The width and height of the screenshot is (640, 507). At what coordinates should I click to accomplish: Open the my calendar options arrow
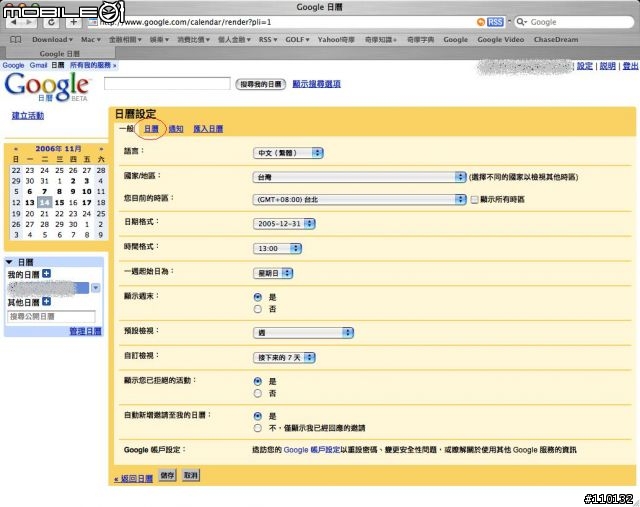click(96, 288)
